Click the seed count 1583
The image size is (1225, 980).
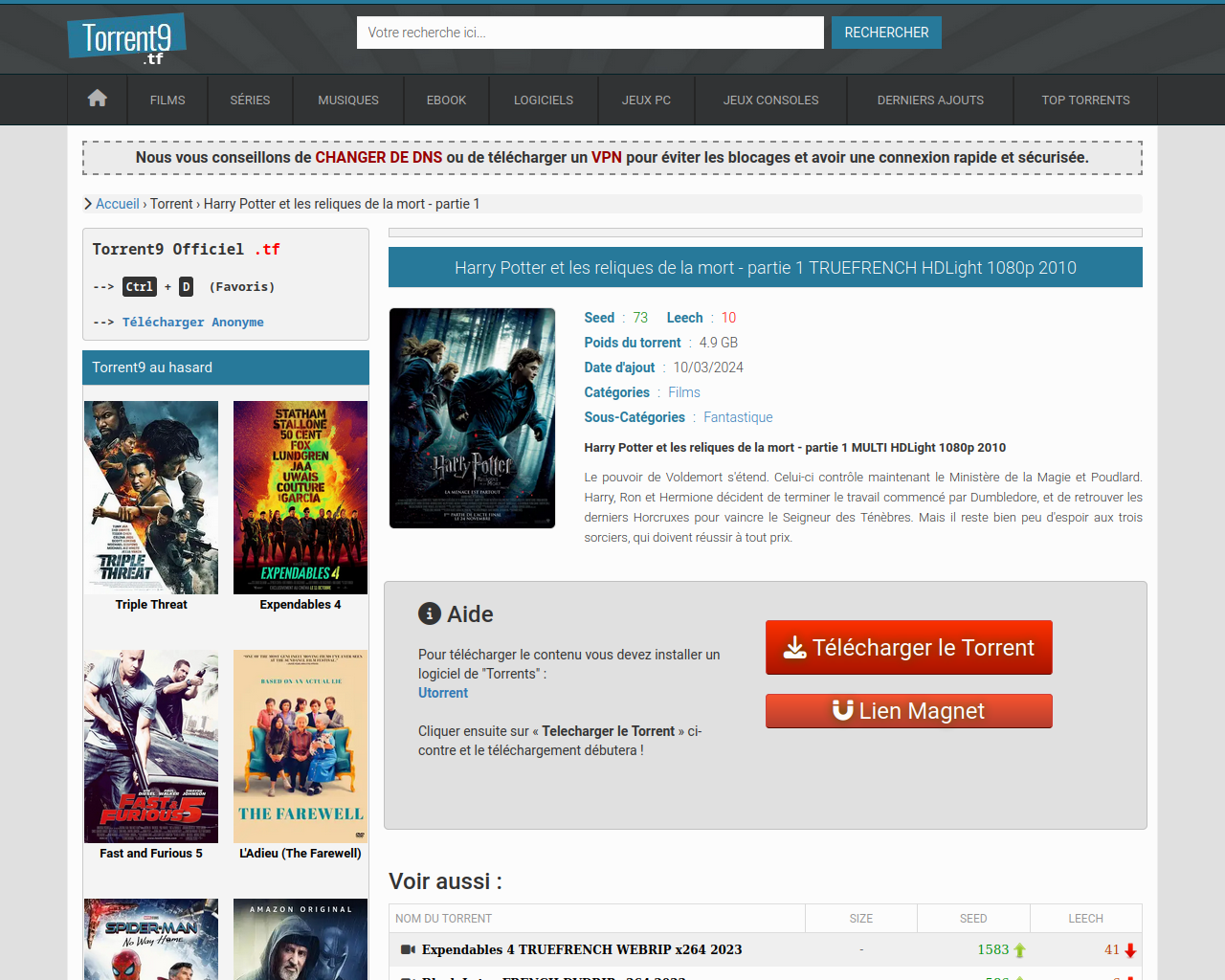click(993, 949)
